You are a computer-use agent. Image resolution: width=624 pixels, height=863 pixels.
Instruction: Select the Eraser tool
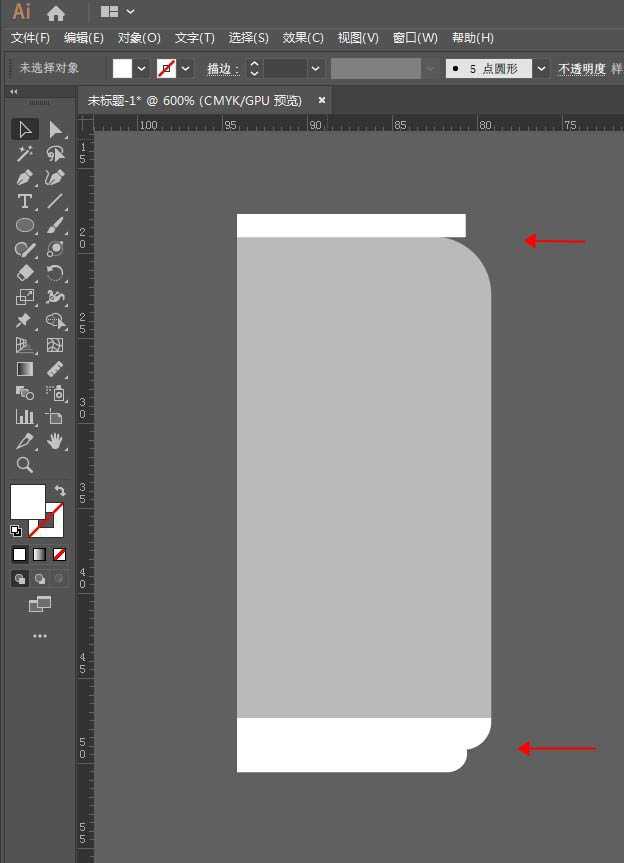coord(25,273)
